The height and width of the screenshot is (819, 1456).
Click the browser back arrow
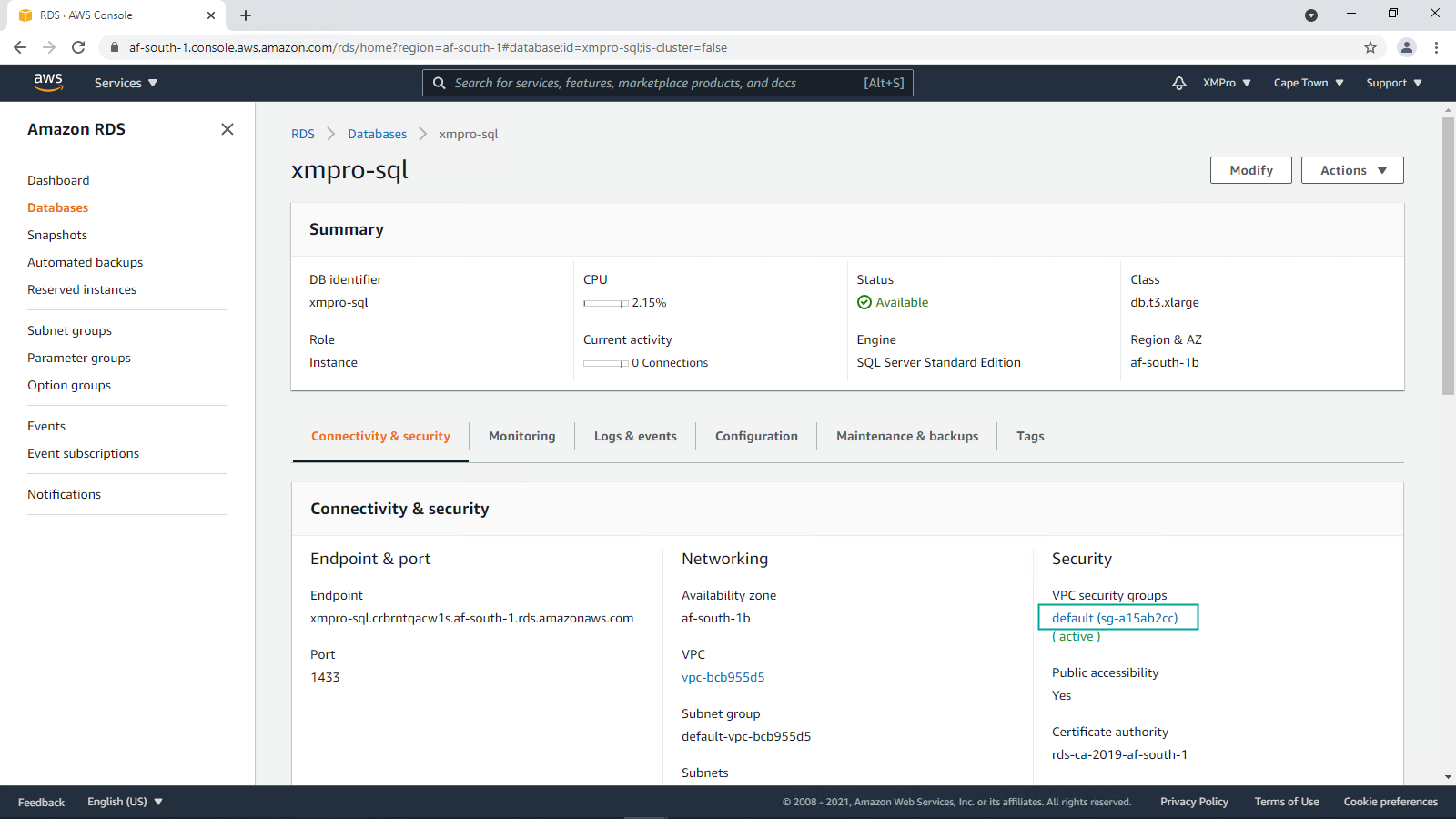click(x=20, y=47)
